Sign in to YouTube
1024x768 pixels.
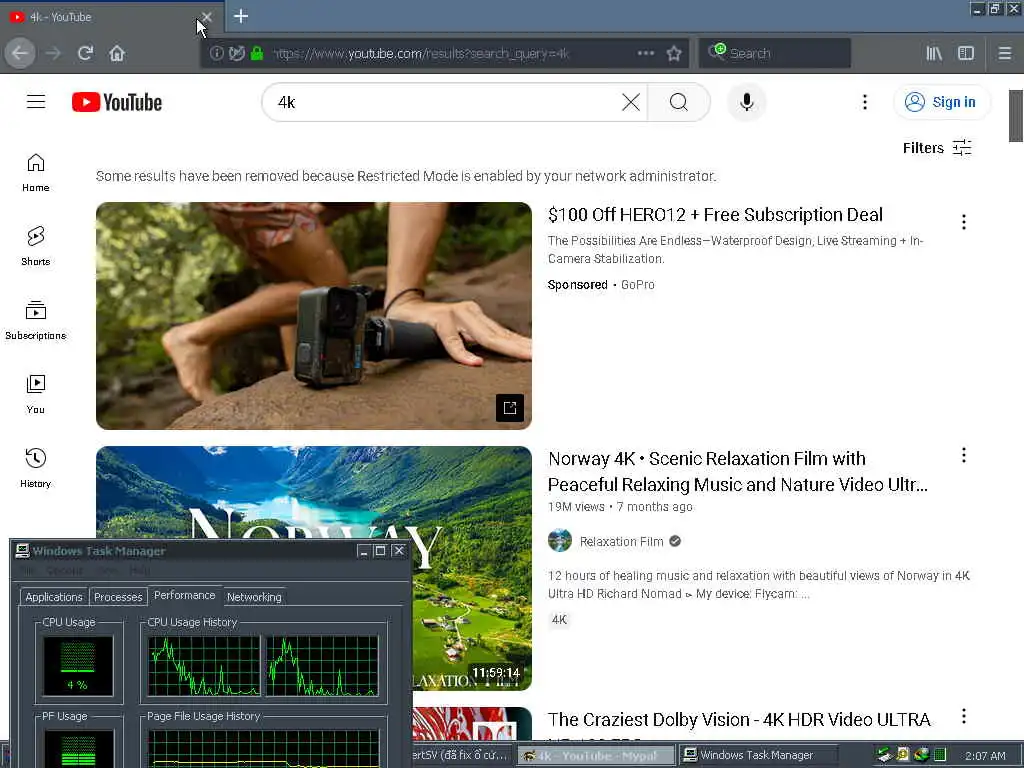pos(942,102)
